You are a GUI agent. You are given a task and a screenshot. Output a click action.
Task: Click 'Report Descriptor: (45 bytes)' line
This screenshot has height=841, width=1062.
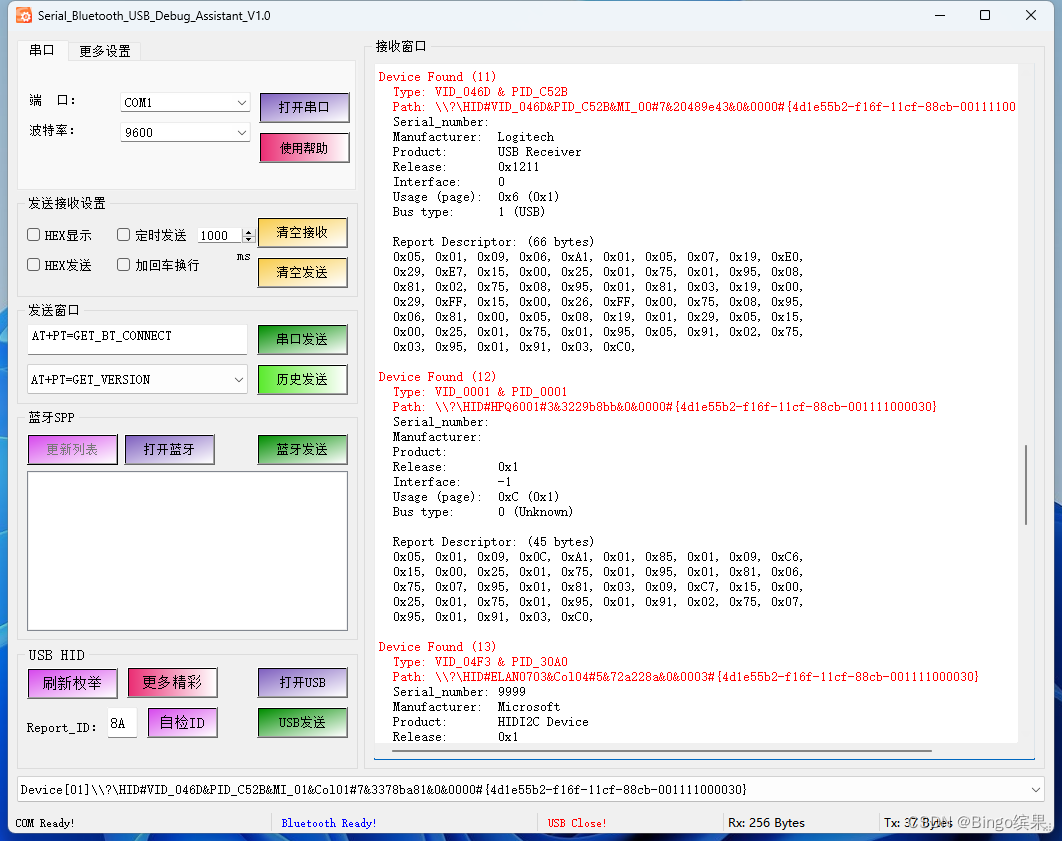(x=494, y=542)
